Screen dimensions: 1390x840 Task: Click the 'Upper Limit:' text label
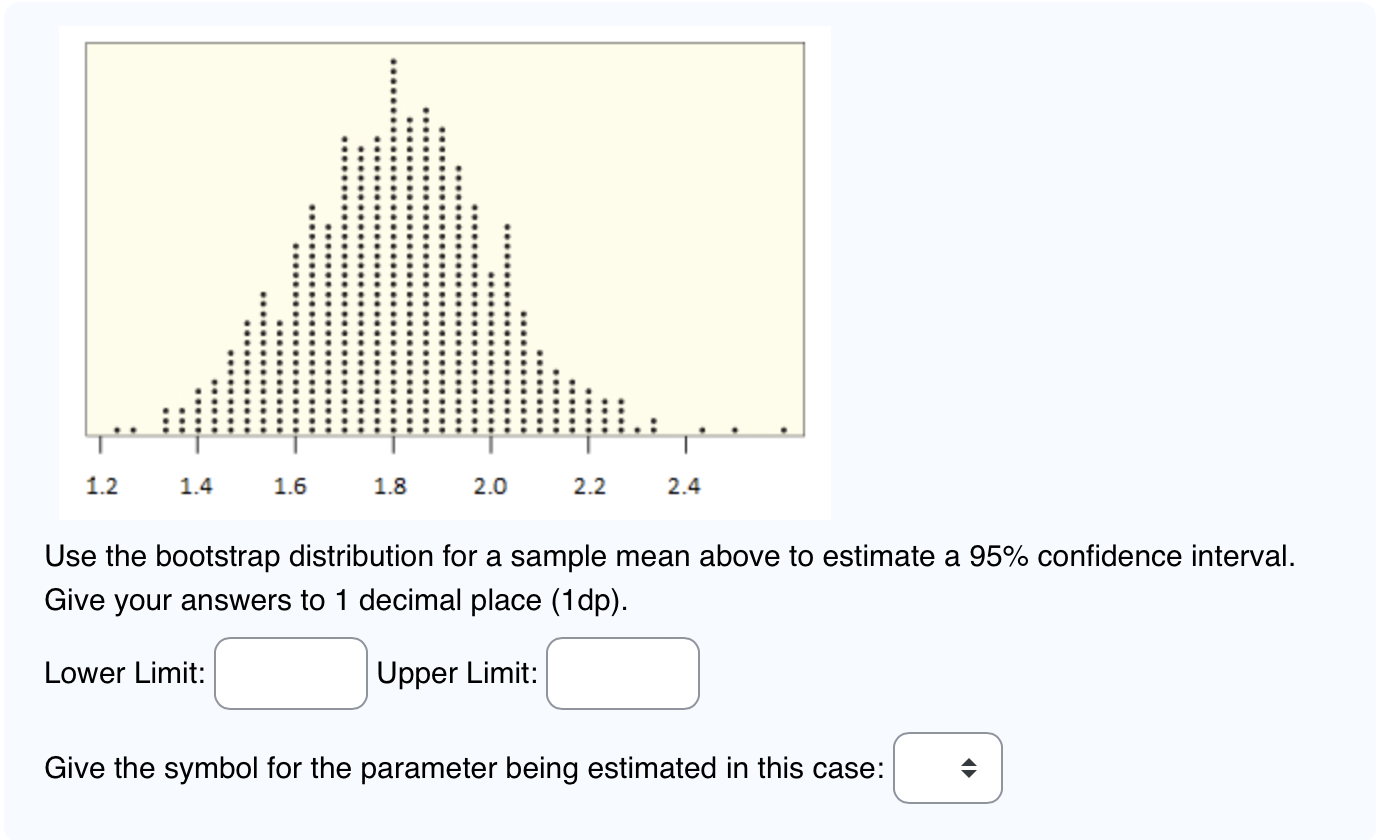coord(456,673)
